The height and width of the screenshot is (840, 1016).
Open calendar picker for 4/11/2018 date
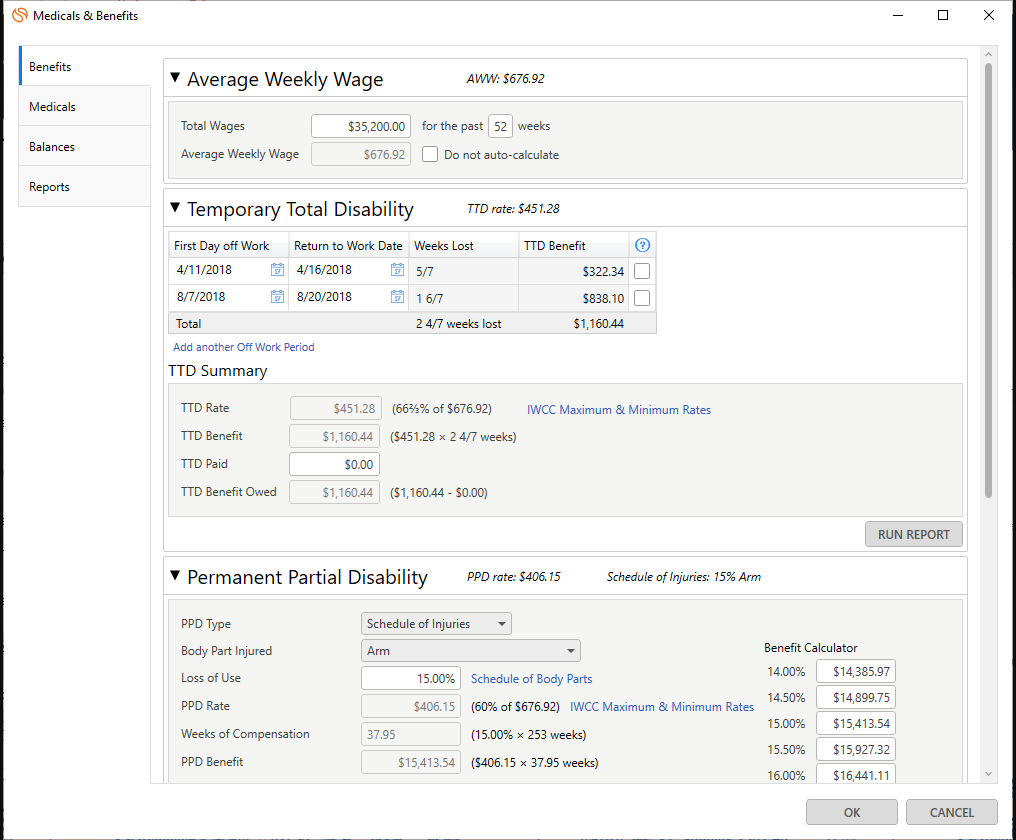277,270
